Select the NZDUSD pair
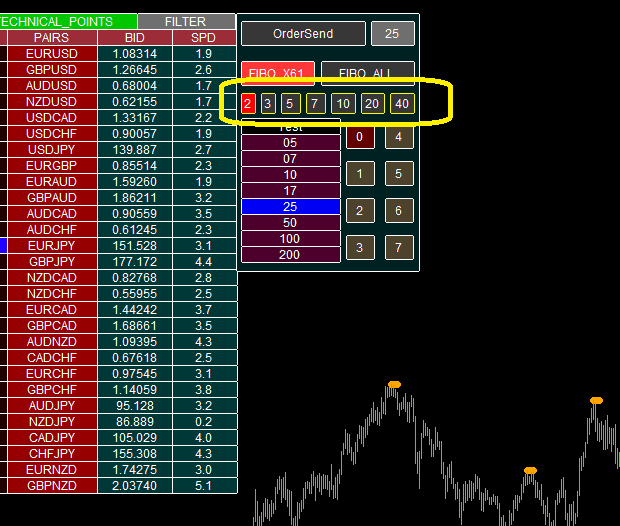This screenshot has width=620, height=526. point(52,102)
